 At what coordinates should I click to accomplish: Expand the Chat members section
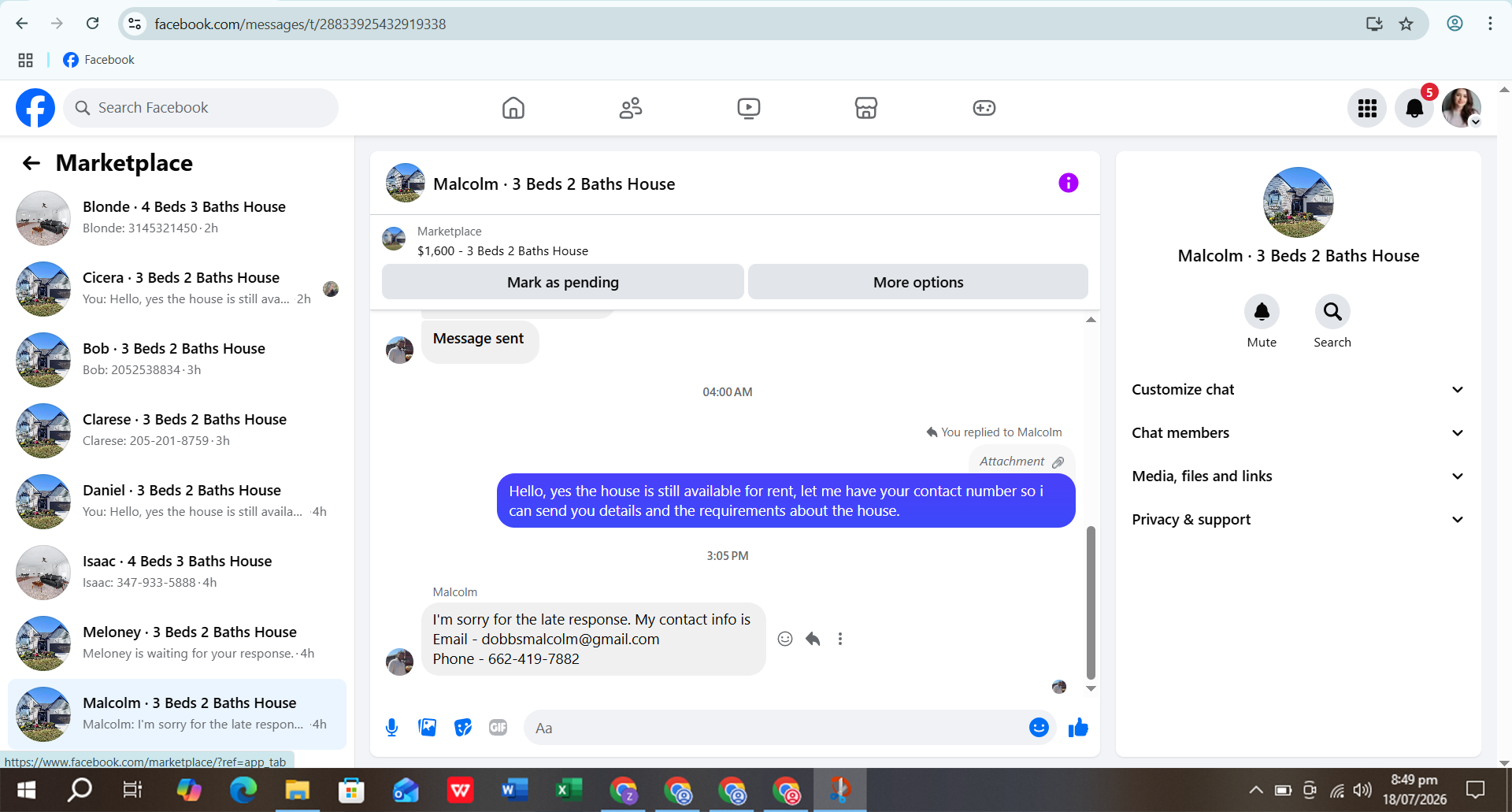click(1298, 433)
